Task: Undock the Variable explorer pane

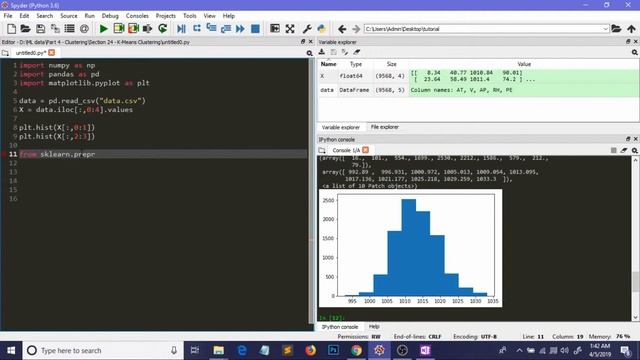Action: [628, 42]
